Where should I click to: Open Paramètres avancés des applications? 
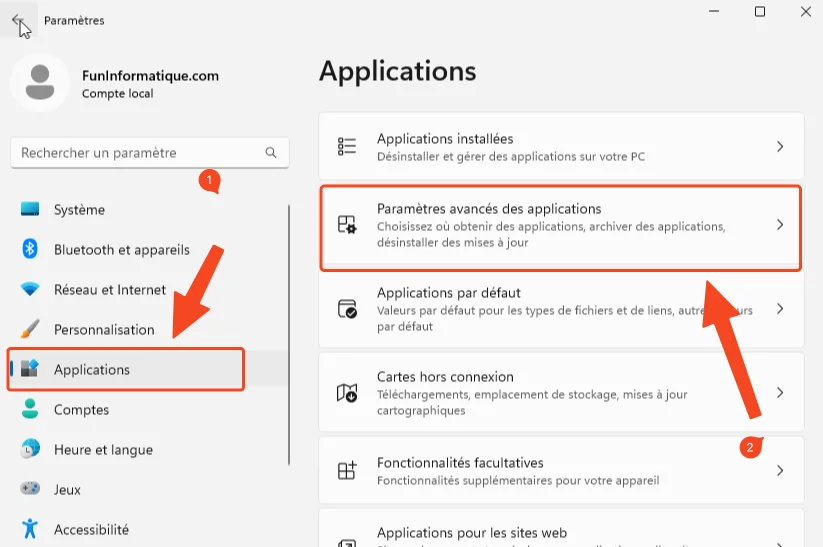tap(561, 227)
